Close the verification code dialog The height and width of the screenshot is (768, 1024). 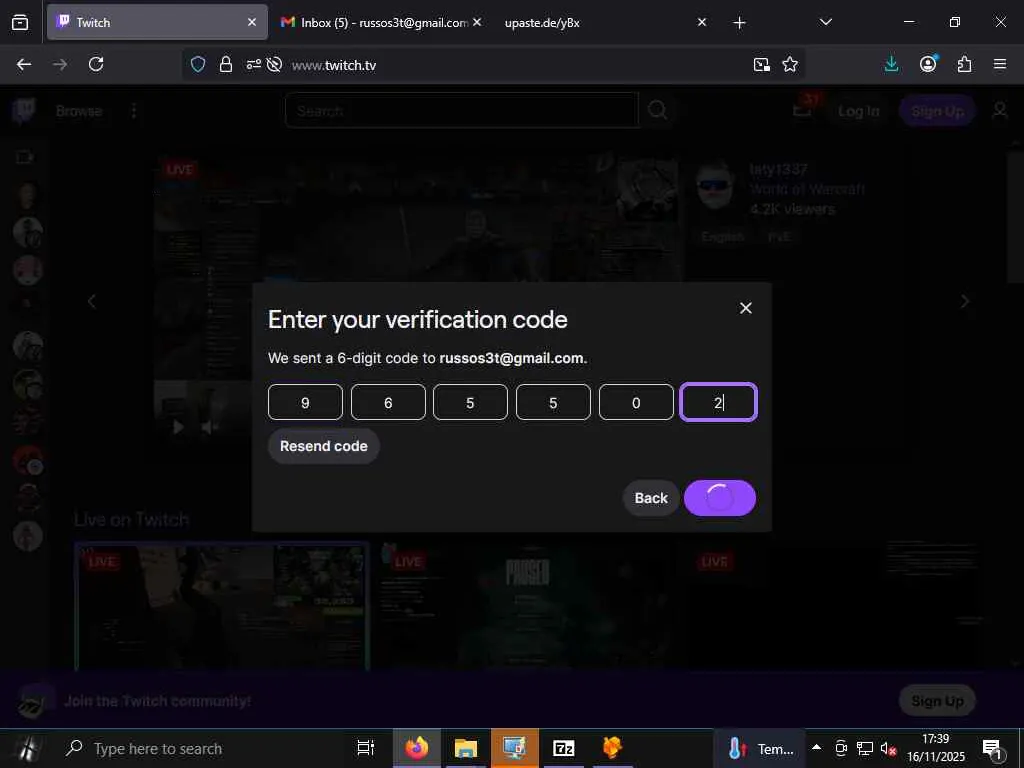(x=745, y=308)
